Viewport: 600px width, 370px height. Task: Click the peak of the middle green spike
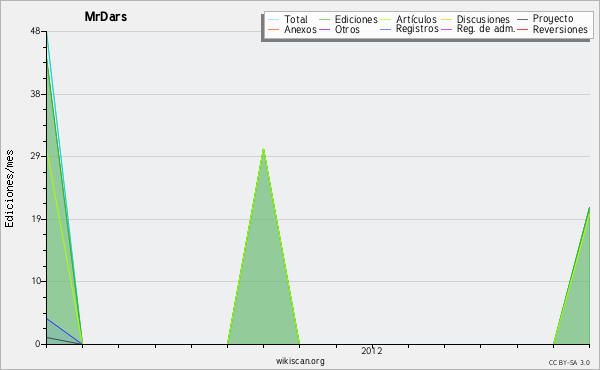point(263,149)
